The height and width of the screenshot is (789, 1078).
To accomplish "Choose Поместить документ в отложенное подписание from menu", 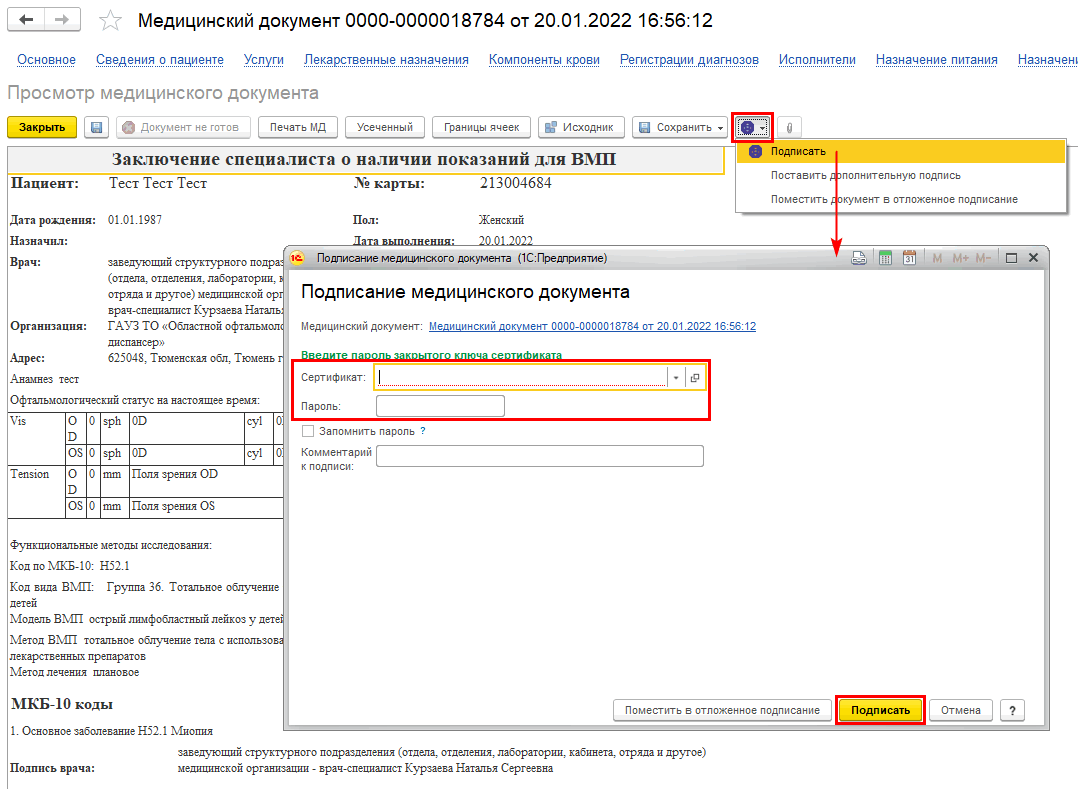I will point(893,199).
